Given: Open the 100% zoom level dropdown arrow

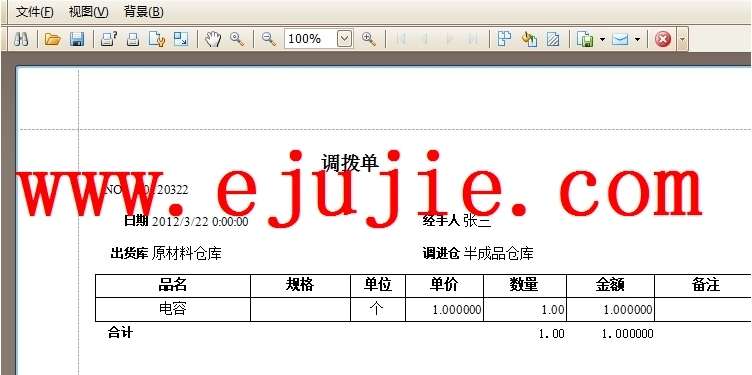Looking at the screenshot, I should (x=345, y=39).
